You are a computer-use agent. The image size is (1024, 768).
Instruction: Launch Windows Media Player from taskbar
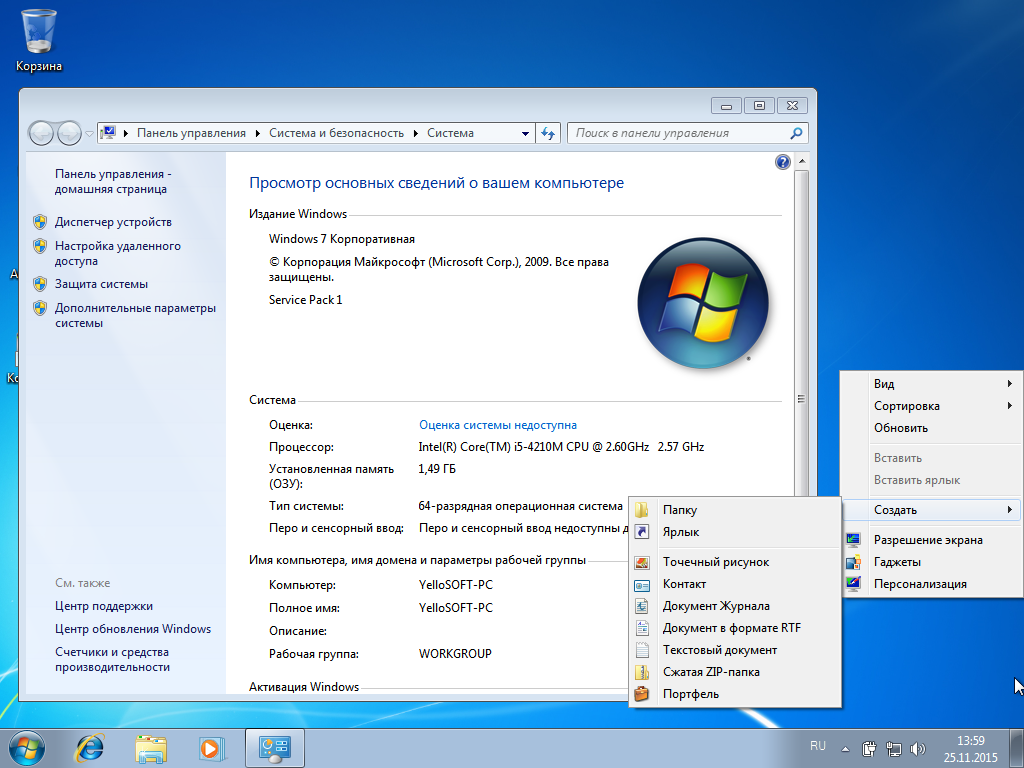212,748
